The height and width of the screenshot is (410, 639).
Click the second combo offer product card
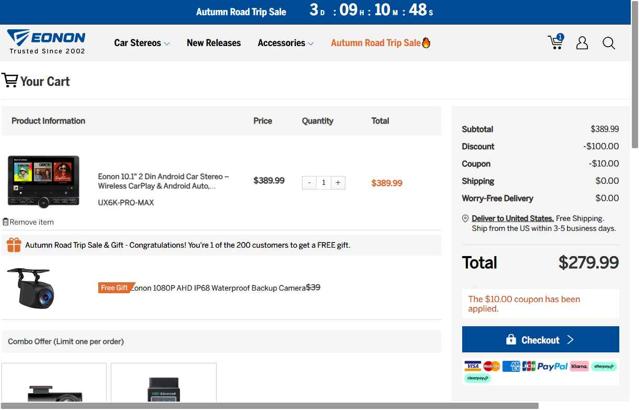[x=164, y=383]
